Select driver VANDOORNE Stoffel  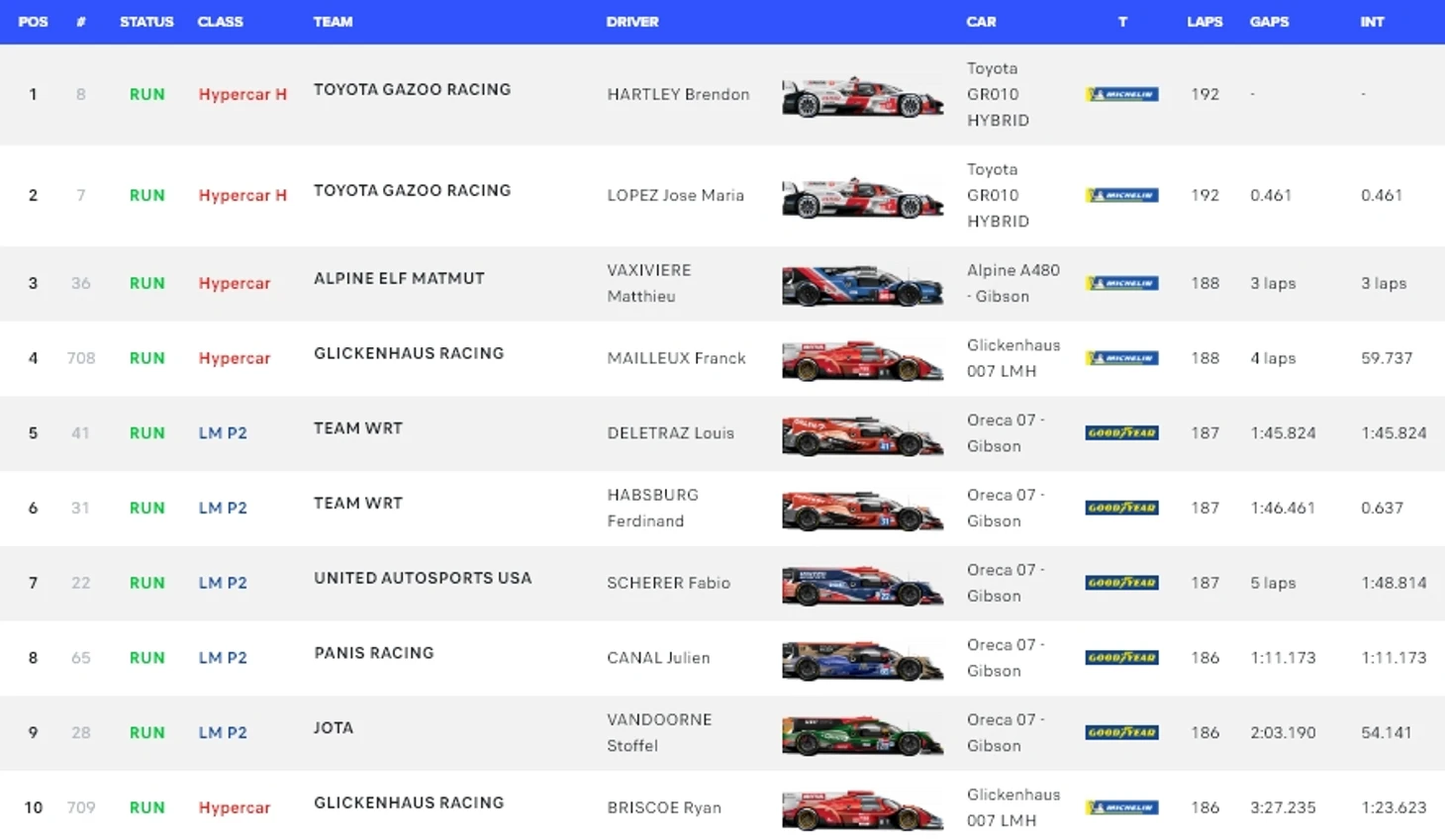point(659,732)
